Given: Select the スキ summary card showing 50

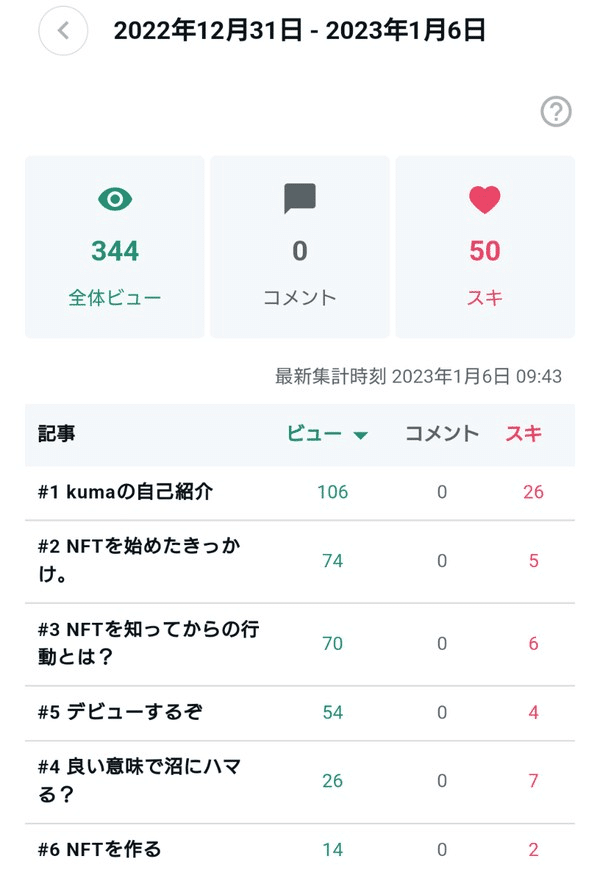Looking at the screenshot, I should click(x=484, y=247).
